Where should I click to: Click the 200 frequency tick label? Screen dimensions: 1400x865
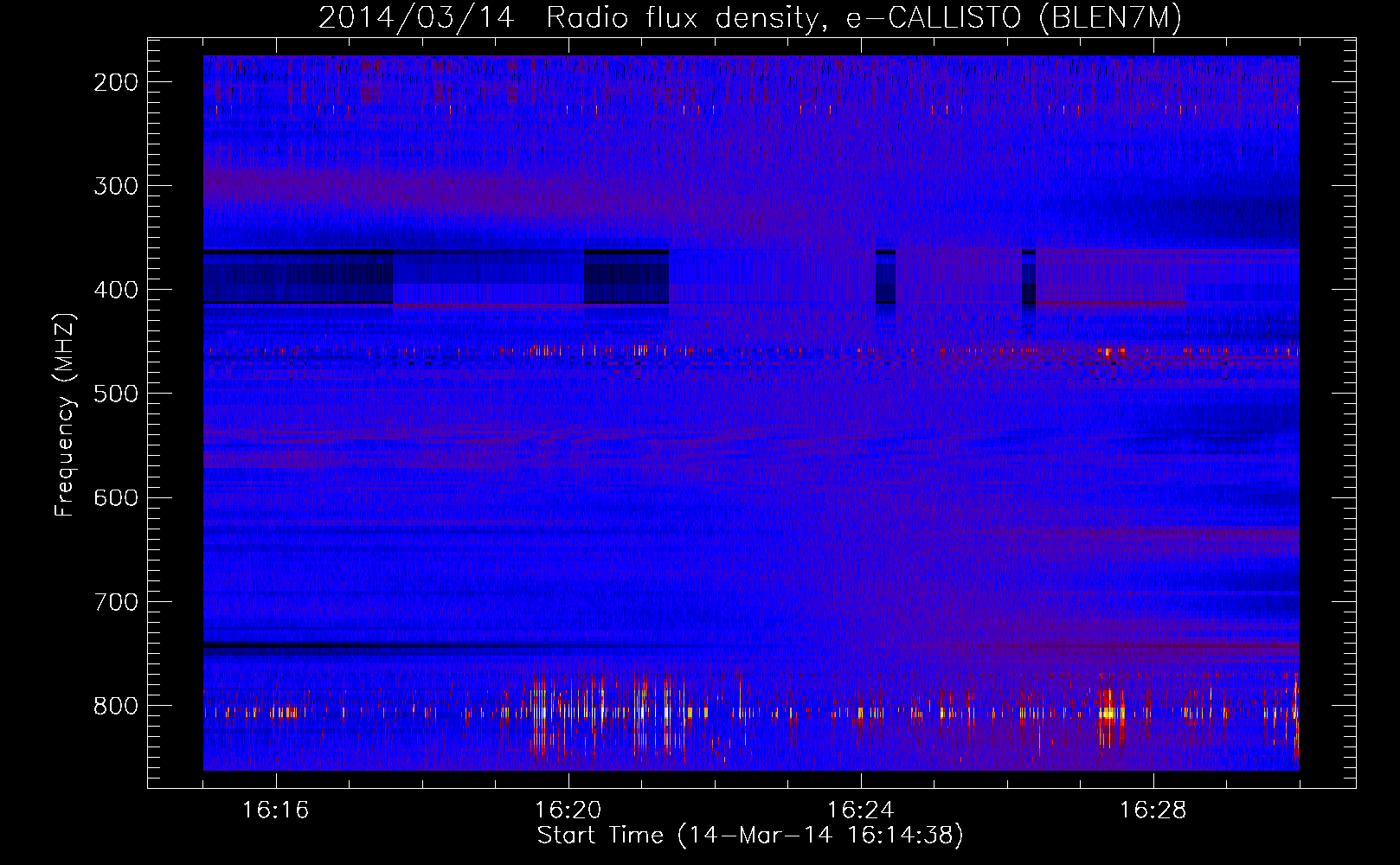[115, 82]
